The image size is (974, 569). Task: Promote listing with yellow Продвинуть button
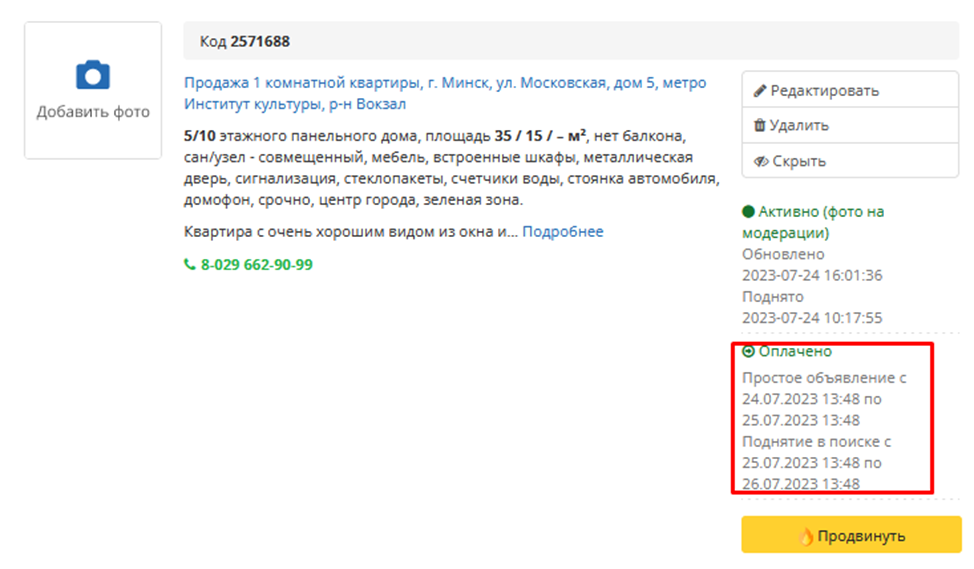(x=851, y=535)
